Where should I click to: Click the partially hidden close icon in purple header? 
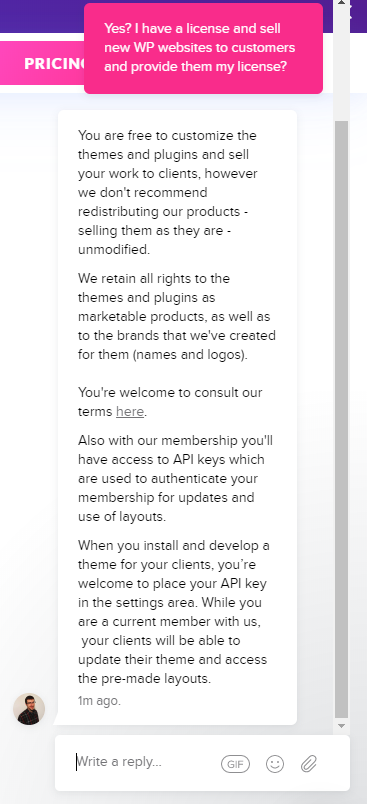(350, 13)
